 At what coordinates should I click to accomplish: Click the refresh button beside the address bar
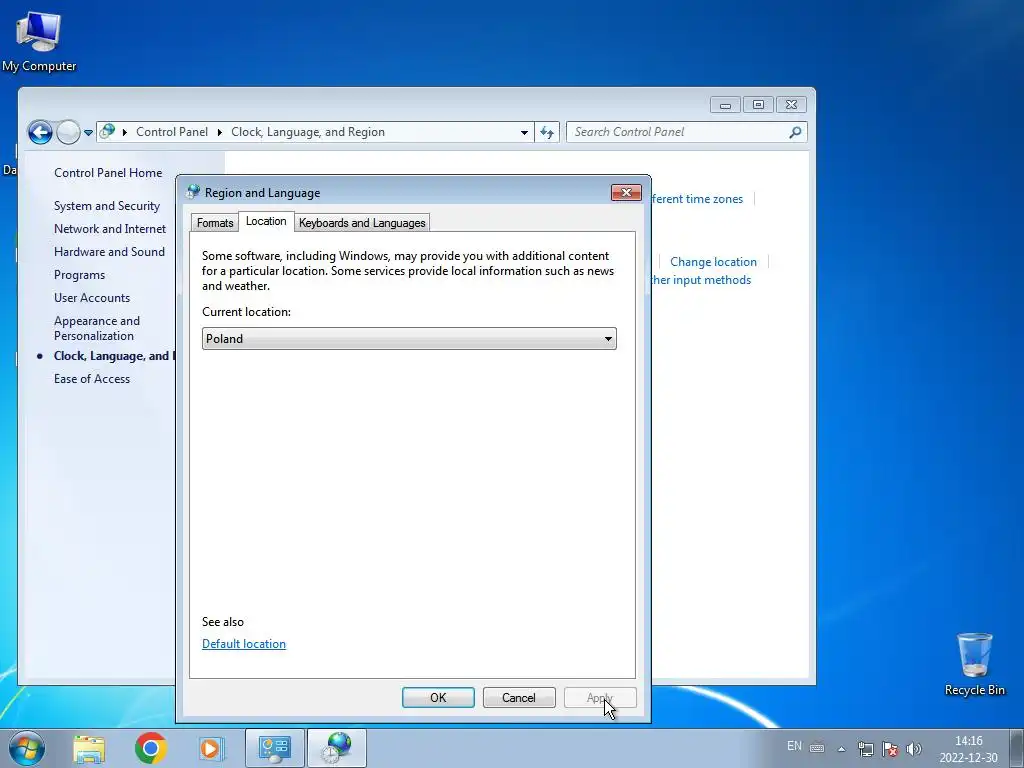(547, 132)
